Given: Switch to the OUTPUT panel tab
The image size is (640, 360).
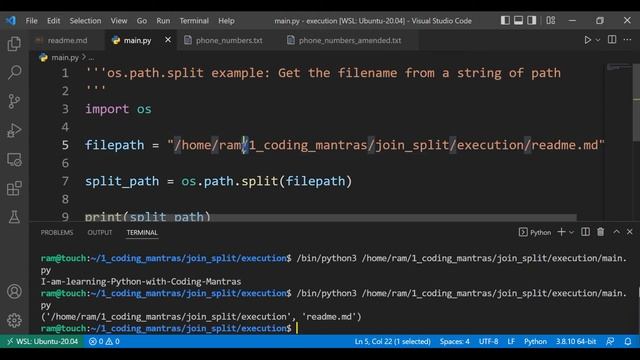Looking at the screenshot, I should 100,233.
